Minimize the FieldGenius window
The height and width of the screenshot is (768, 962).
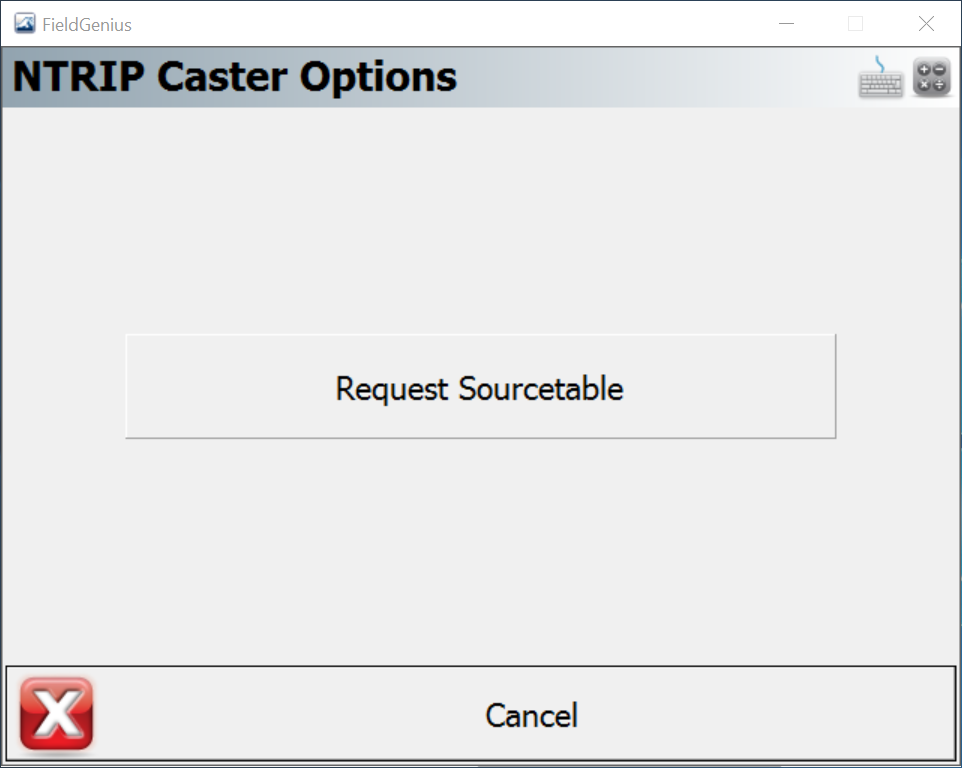(787, 24)
